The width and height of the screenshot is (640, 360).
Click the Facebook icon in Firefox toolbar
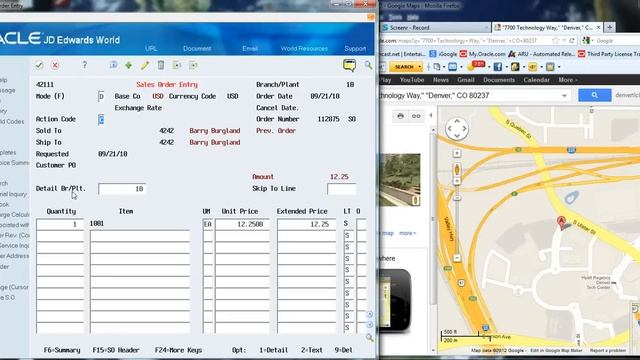[498, 67]
